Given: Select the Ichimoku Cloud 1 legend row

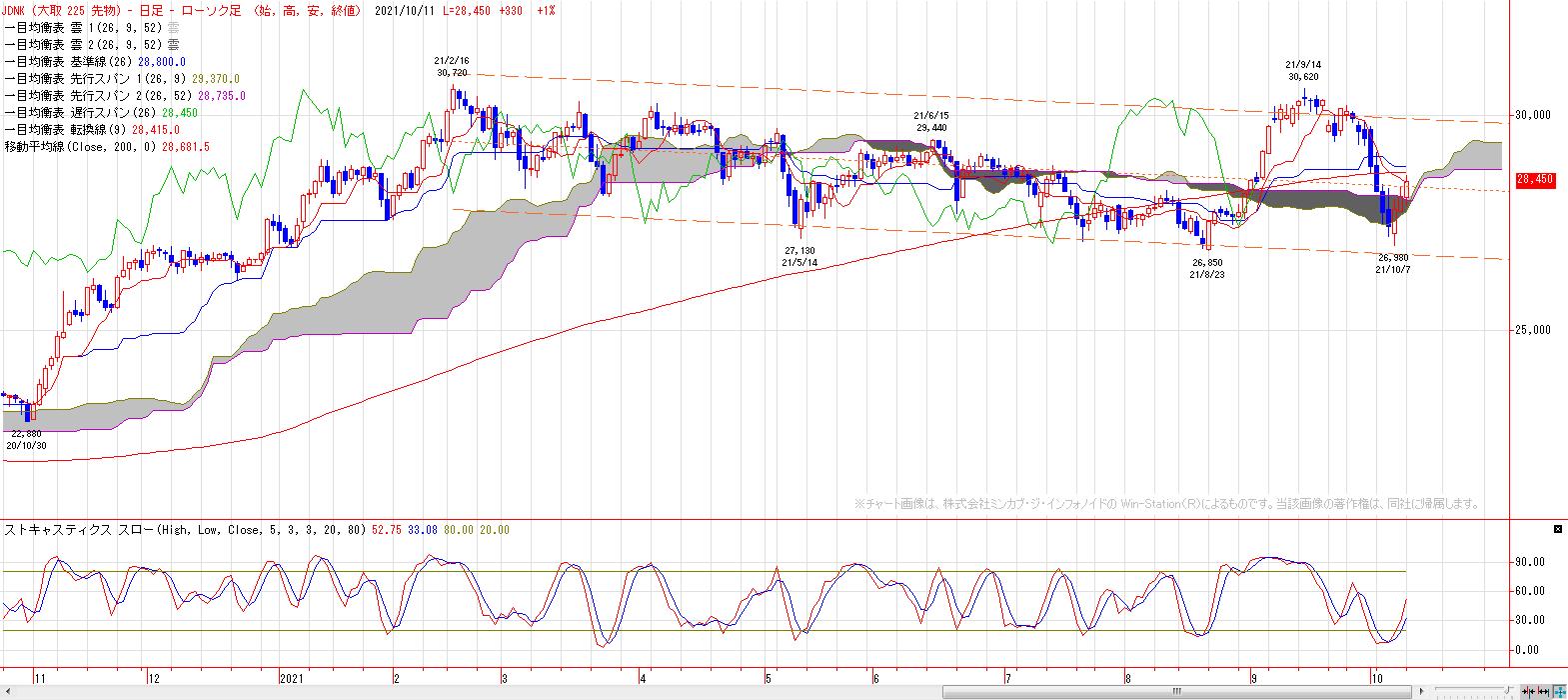Looking at the screenshot, I should pos(92,27).
